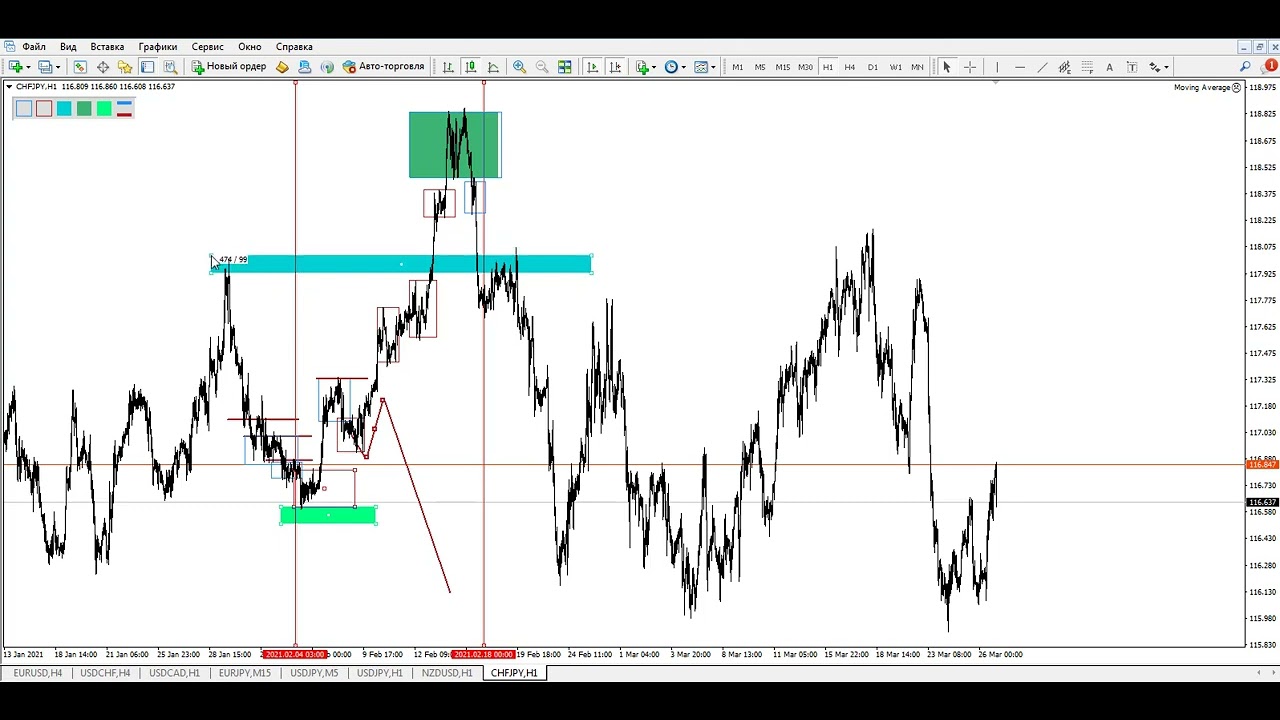This screenshot has width=1280, height=720.
Task: Switch to the EURUSD,H4 chart tab
Action: (38, 673)
